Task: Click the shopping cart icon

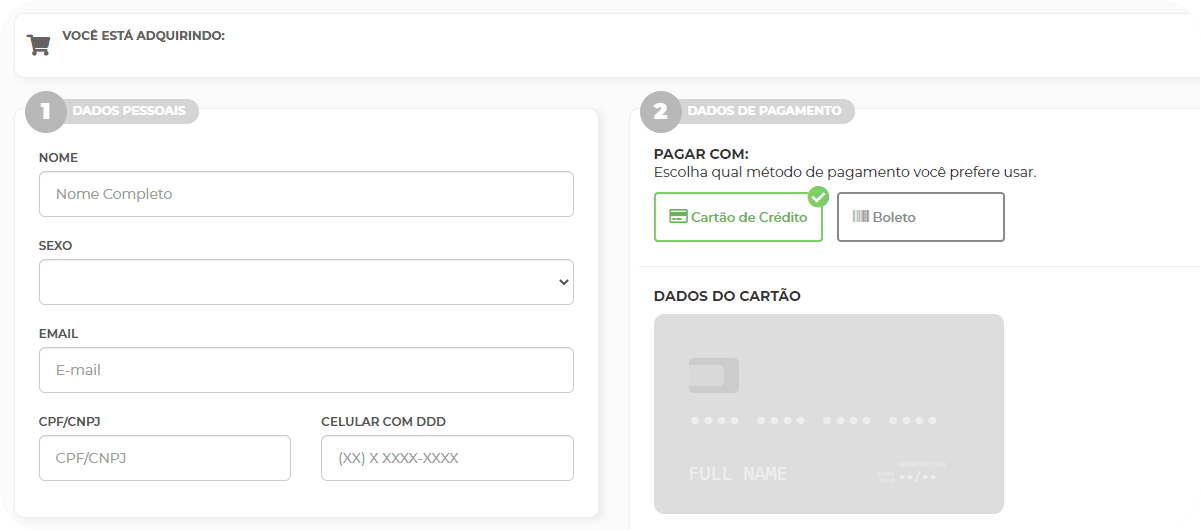Action: (38, 44)
